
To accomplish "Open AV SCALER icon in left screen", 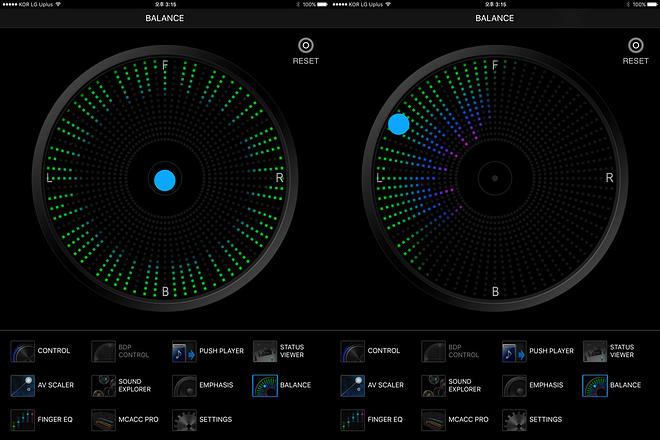I will [22, 386].
